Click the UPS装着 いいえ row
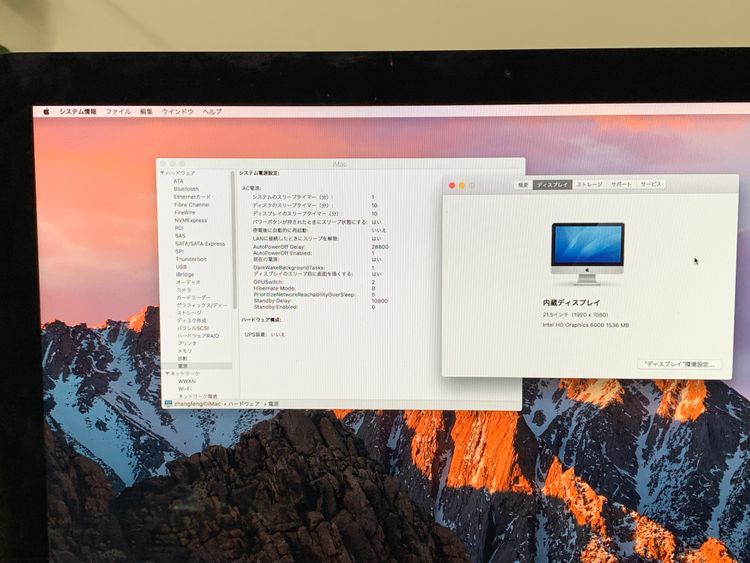 coord(265,335)
